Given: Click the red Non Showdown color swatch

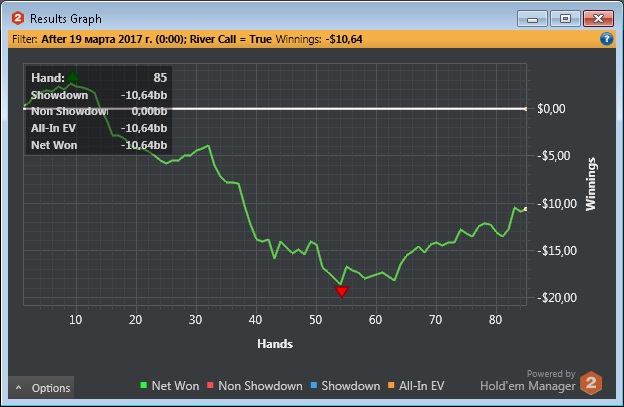Looking at the screenshot, I should click(210, 385).
